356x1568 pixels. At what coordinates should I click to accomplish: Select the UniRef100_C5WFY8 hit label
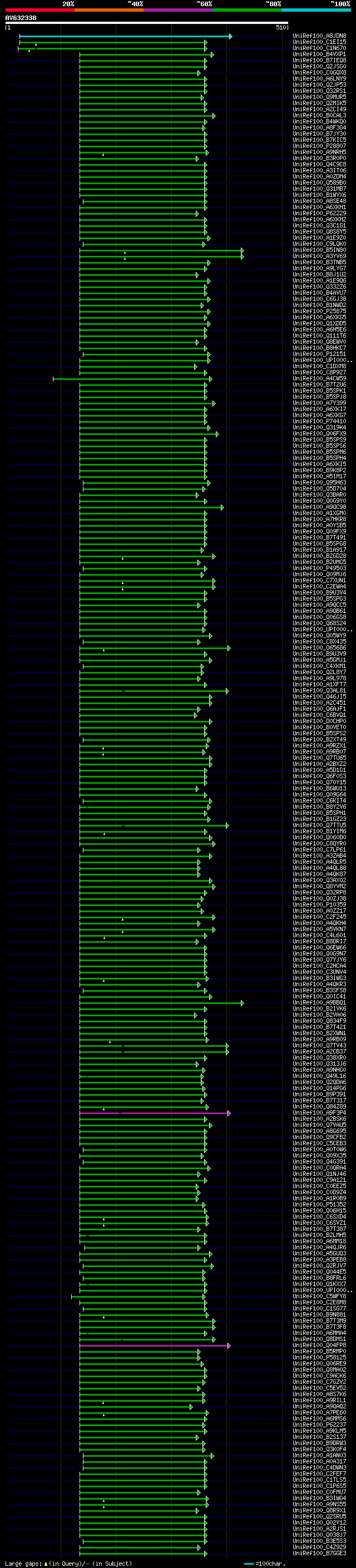coord(319,1297)
